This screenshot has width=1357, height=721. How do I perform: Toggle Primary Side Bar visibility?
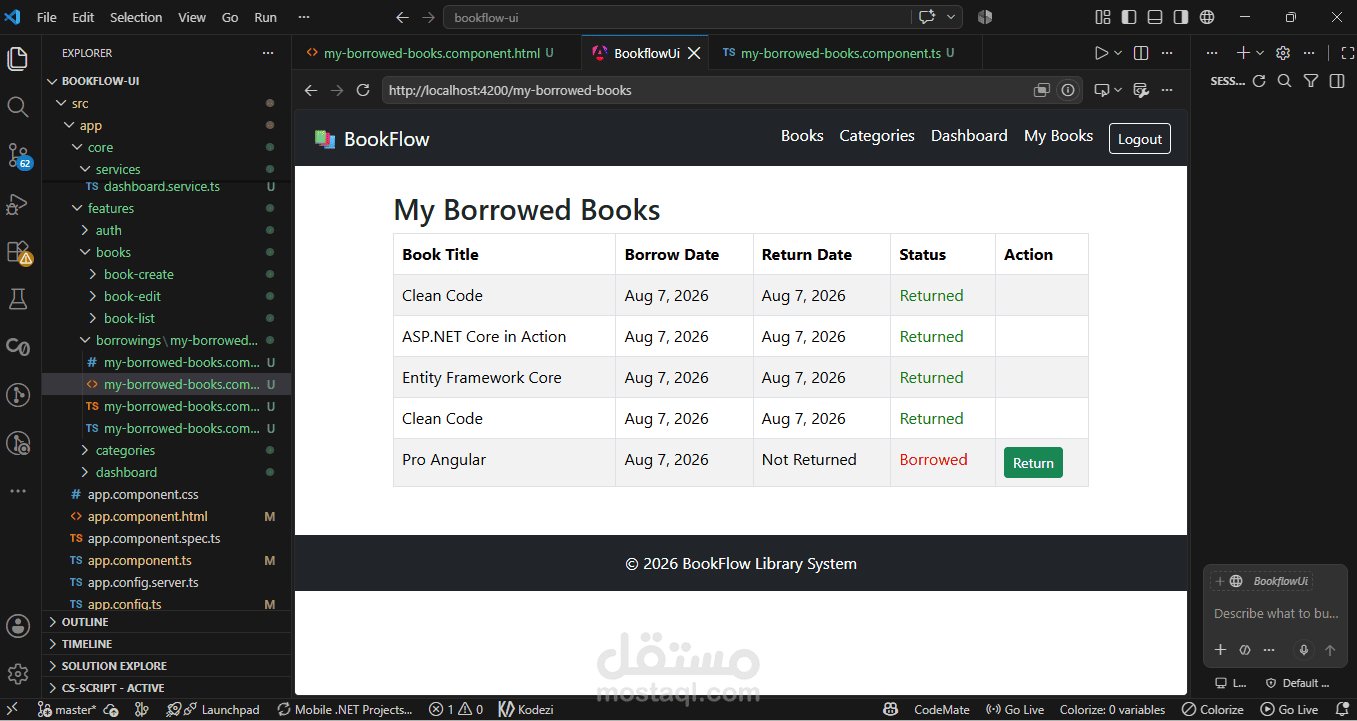click(1129, 17)
